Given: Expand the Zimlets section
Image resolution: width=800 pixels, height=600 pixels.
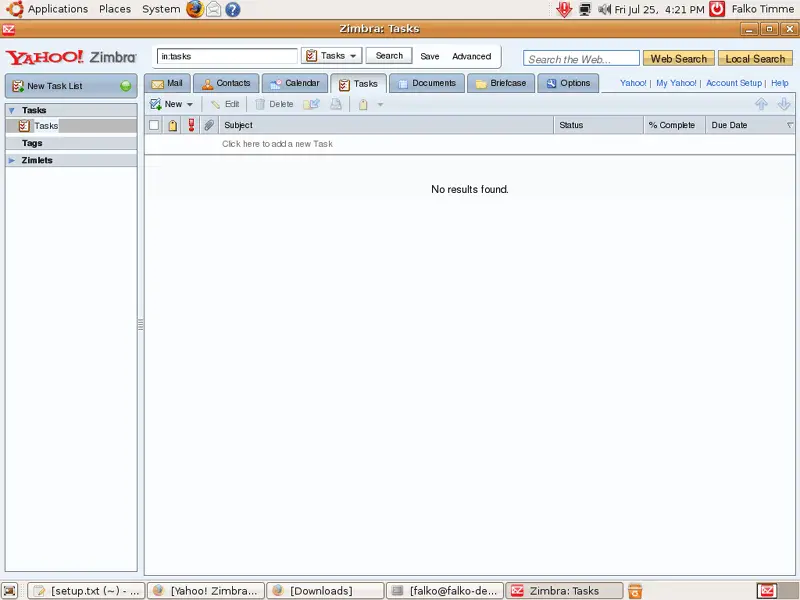Looking at the screenshot, I should coord(12,160).
